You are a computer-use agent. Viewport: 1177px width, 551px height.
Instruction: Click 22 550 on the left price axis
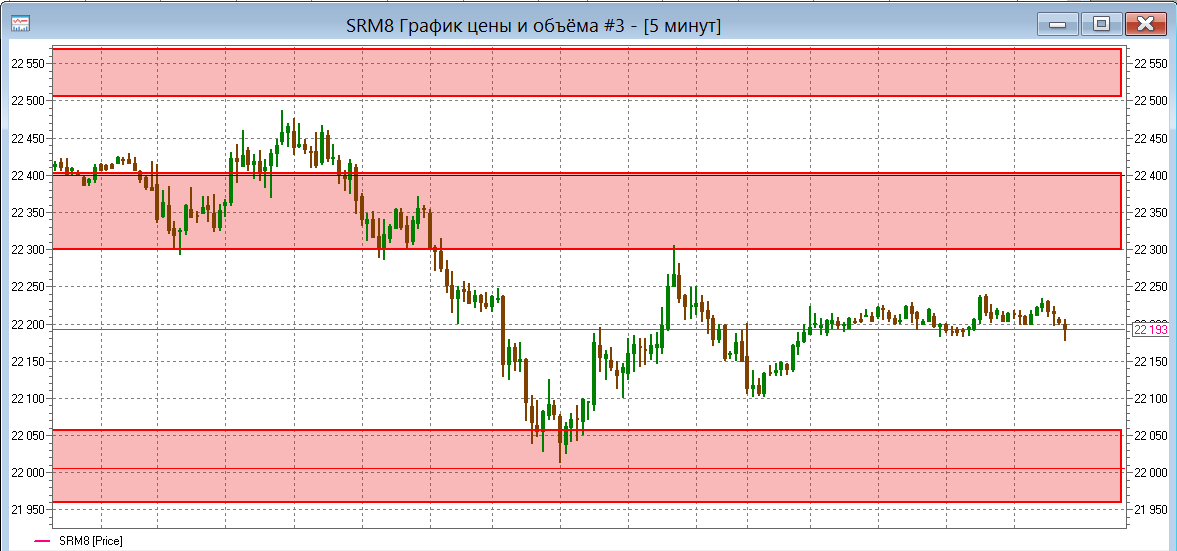coord(28,64)
